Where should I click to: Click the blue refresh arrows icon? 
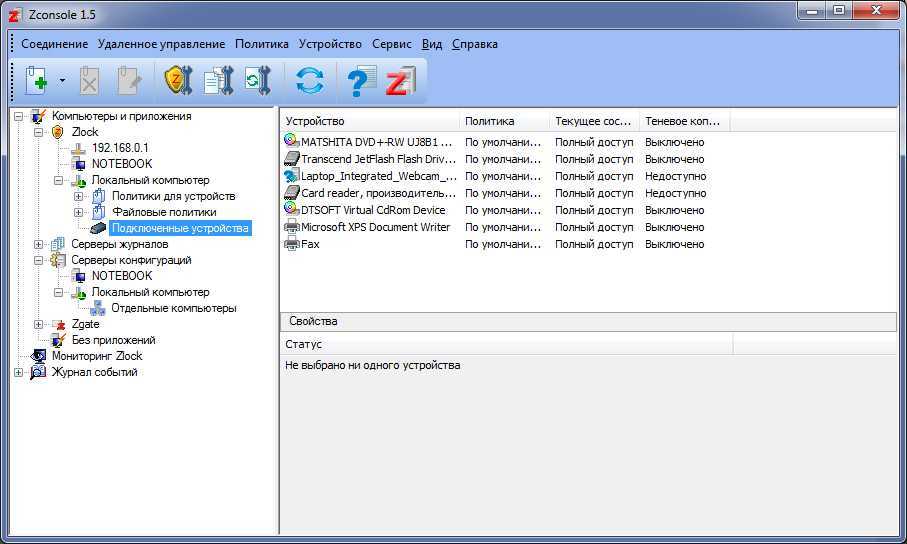click(x=310, y=81)
